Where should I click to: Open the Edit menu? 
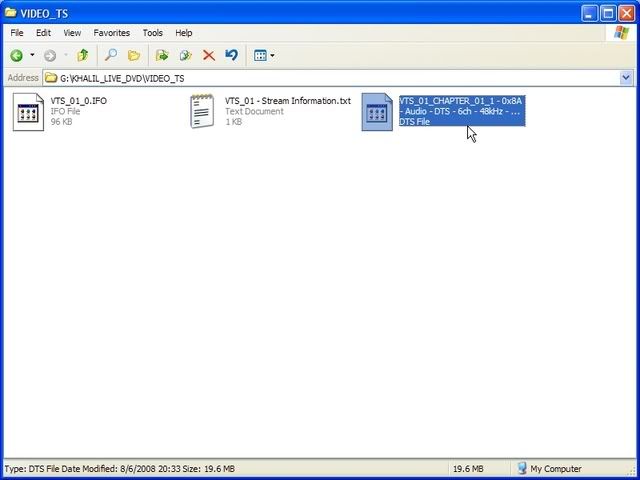(x=43, y=33)
